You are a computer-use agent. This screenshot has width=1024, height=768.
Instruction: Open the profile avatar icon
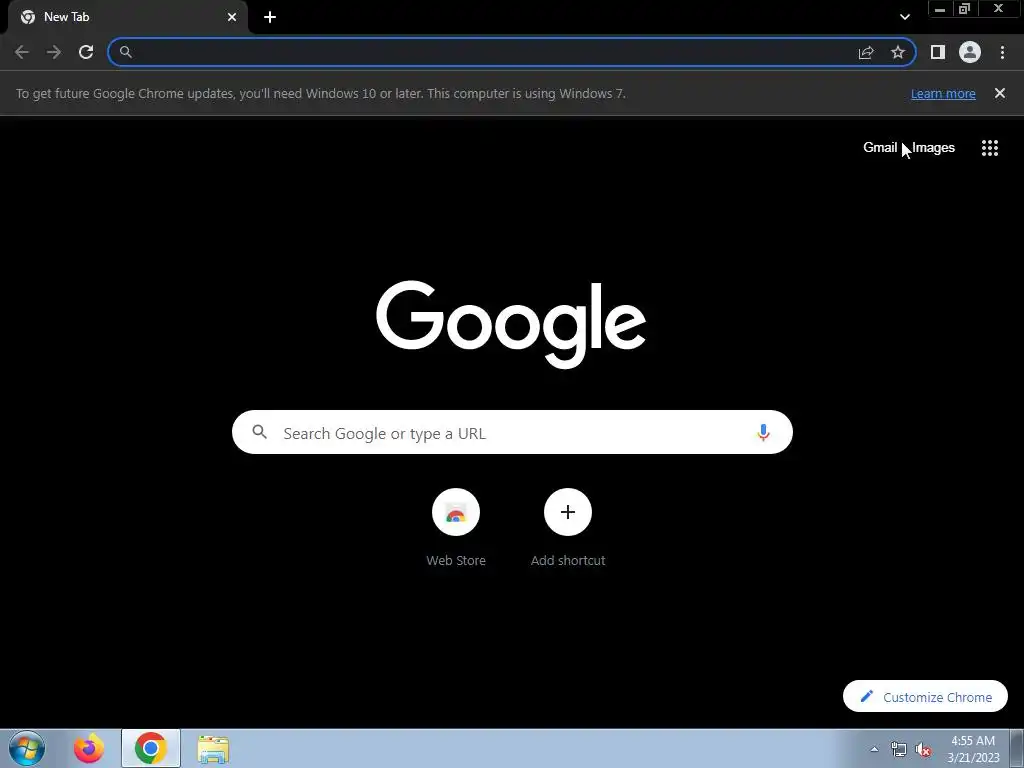click(x=970, y=52)
